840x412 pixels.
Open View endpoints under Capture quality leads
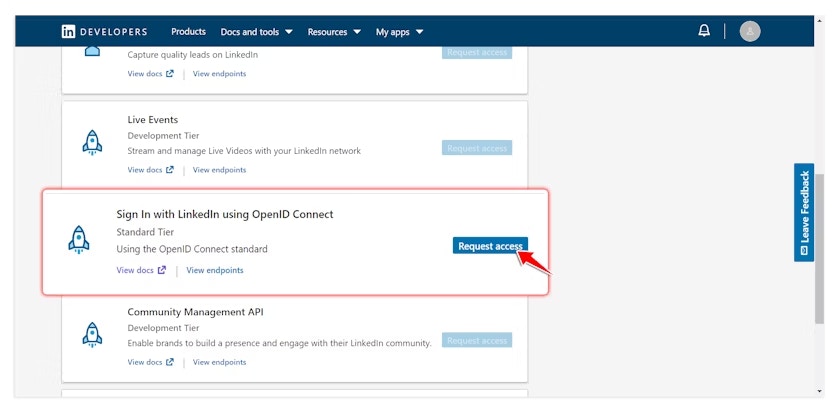tap(220, 74)
